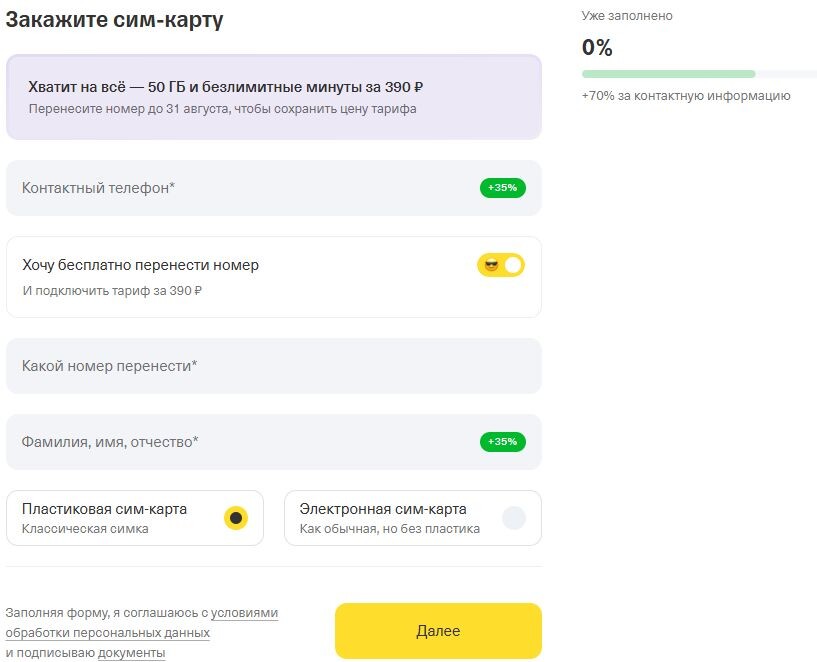Open the документы link
817x662 pixels.
131,653
